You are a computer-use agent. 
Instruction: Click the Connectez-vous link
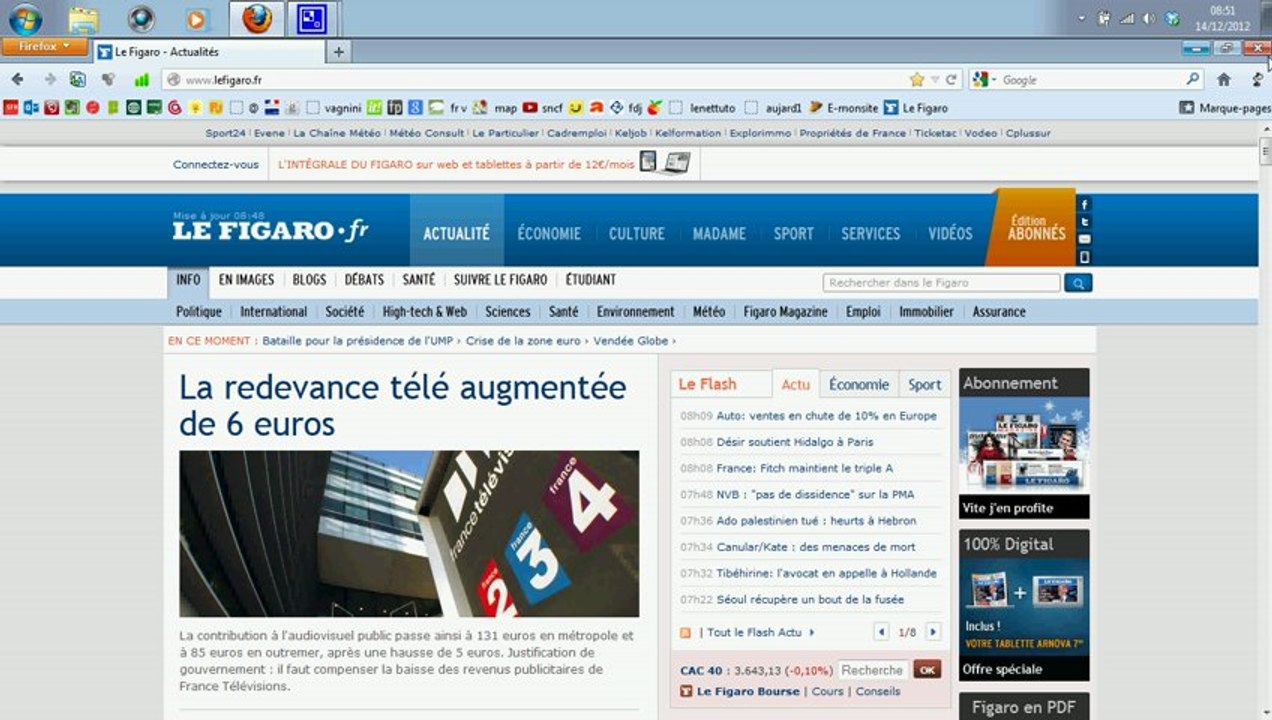click(x=215, y=164)
